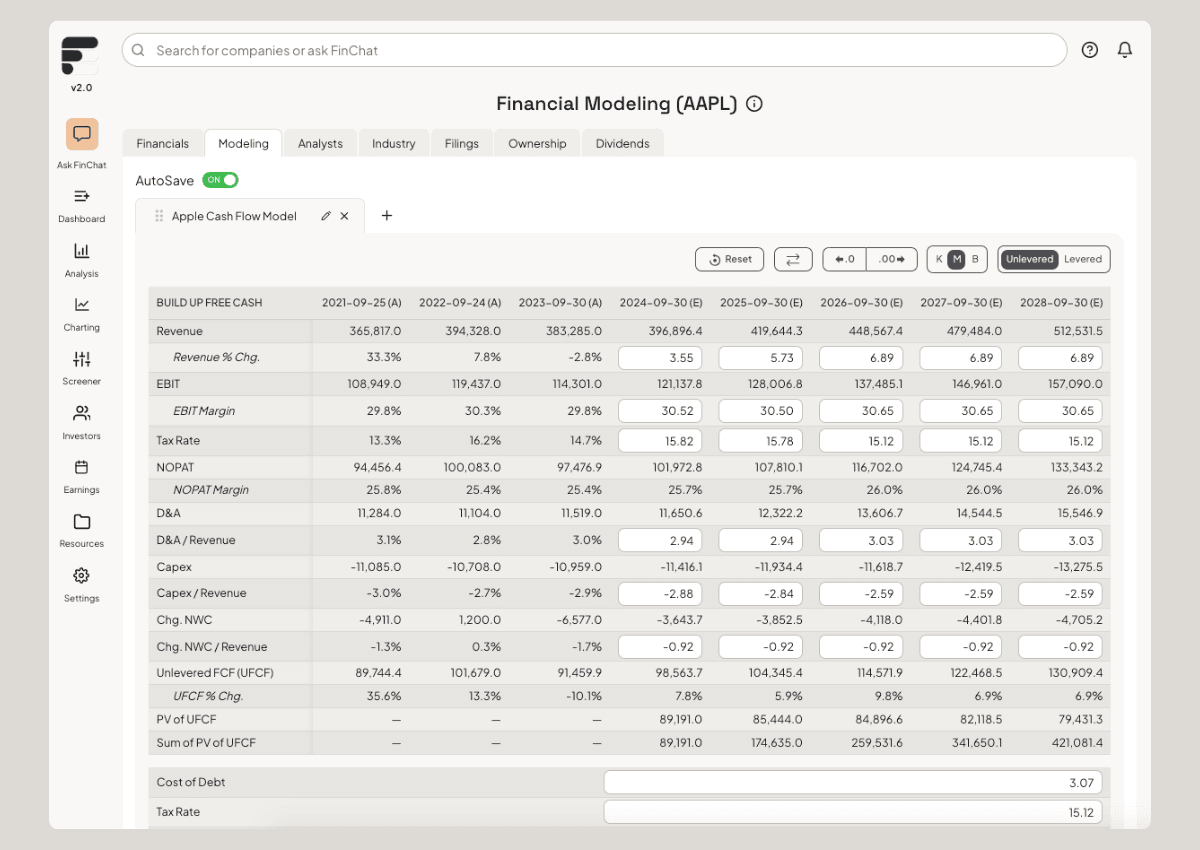Increase decimal places button
Viewport: 1200px width, 850px height.
(892, 259)
